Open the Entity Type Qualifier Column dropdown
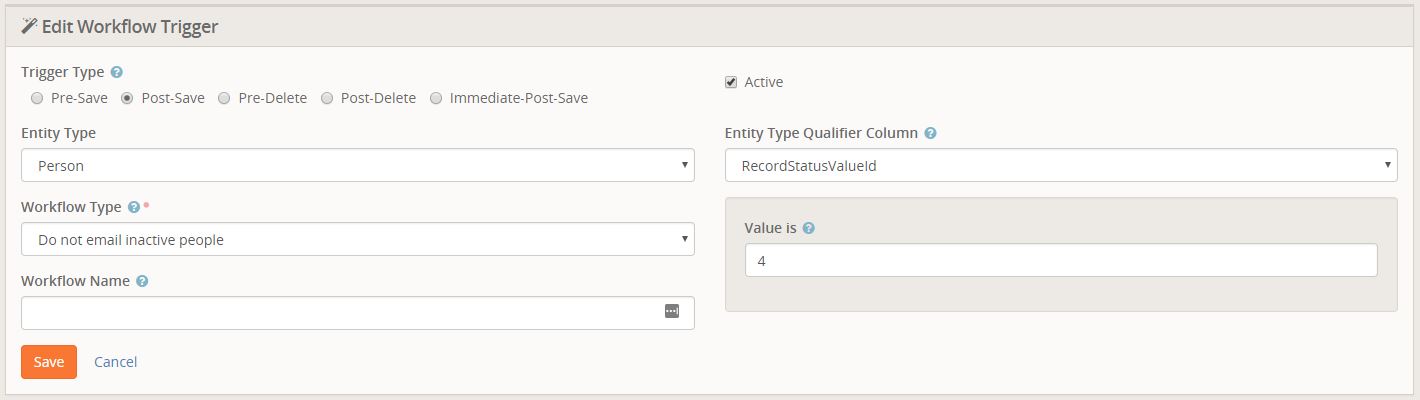Image resolution: width=1420 pixels, height=400 pixels. click(1060, 165)
